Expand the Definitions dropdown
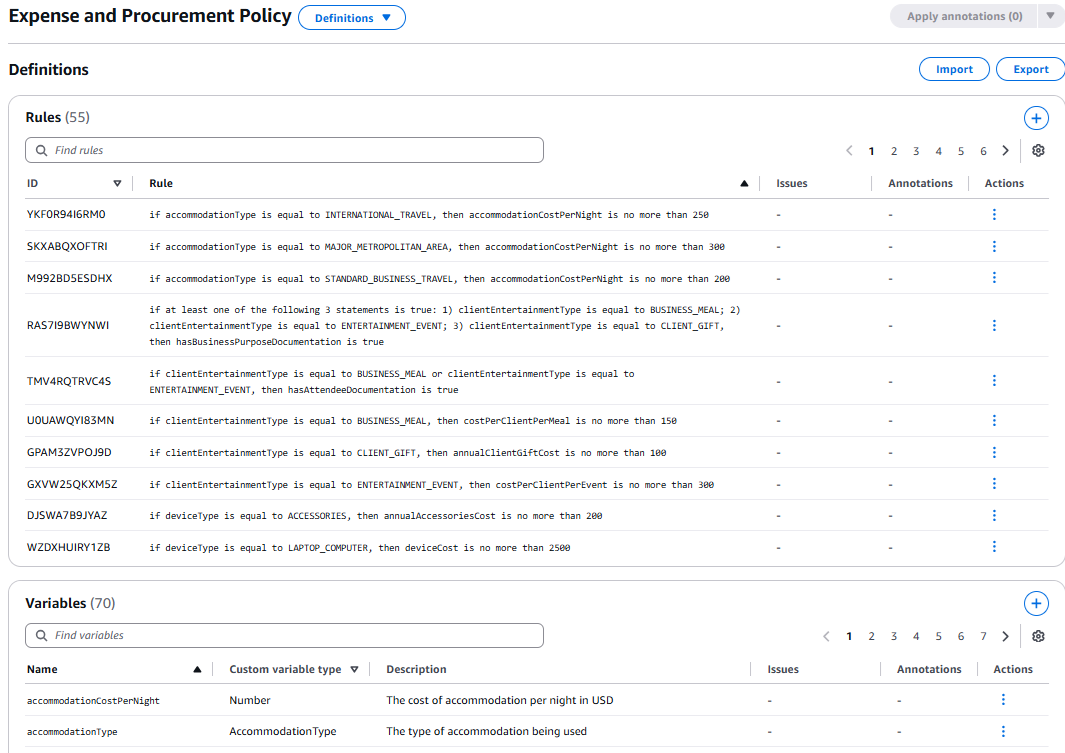This screenshot has width=1065, height=753. (x=352, y=18)
